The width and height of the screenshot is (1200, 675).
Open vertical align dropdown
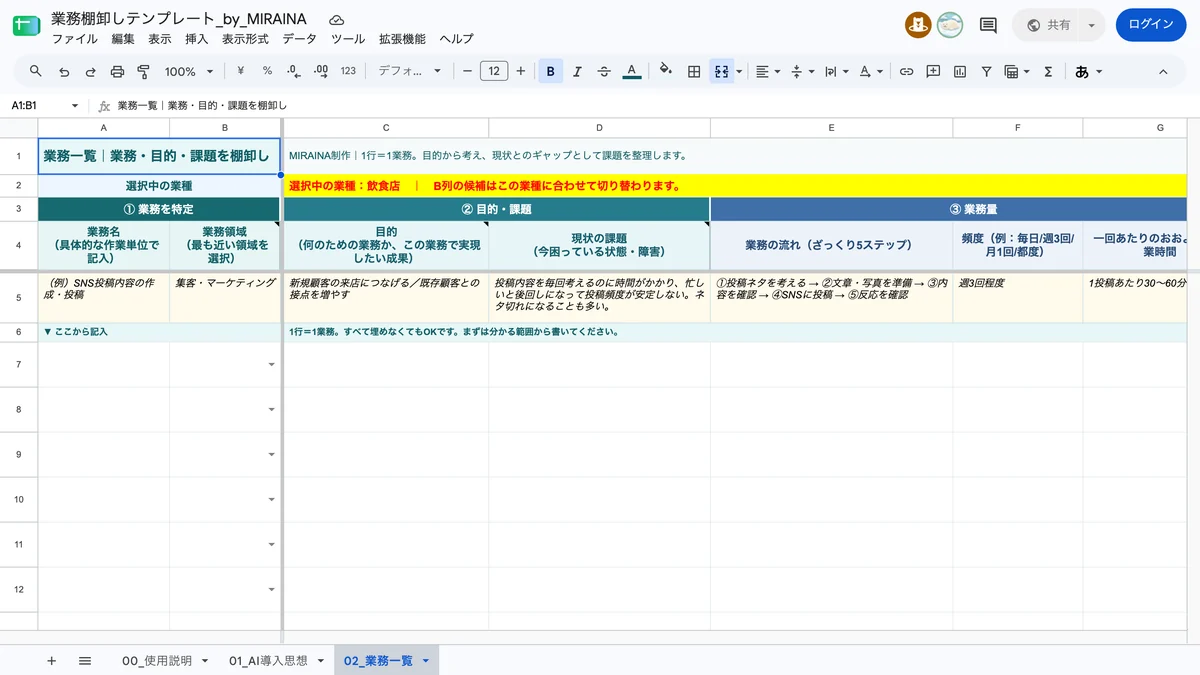pyautogui.click(x=802, y=71)
